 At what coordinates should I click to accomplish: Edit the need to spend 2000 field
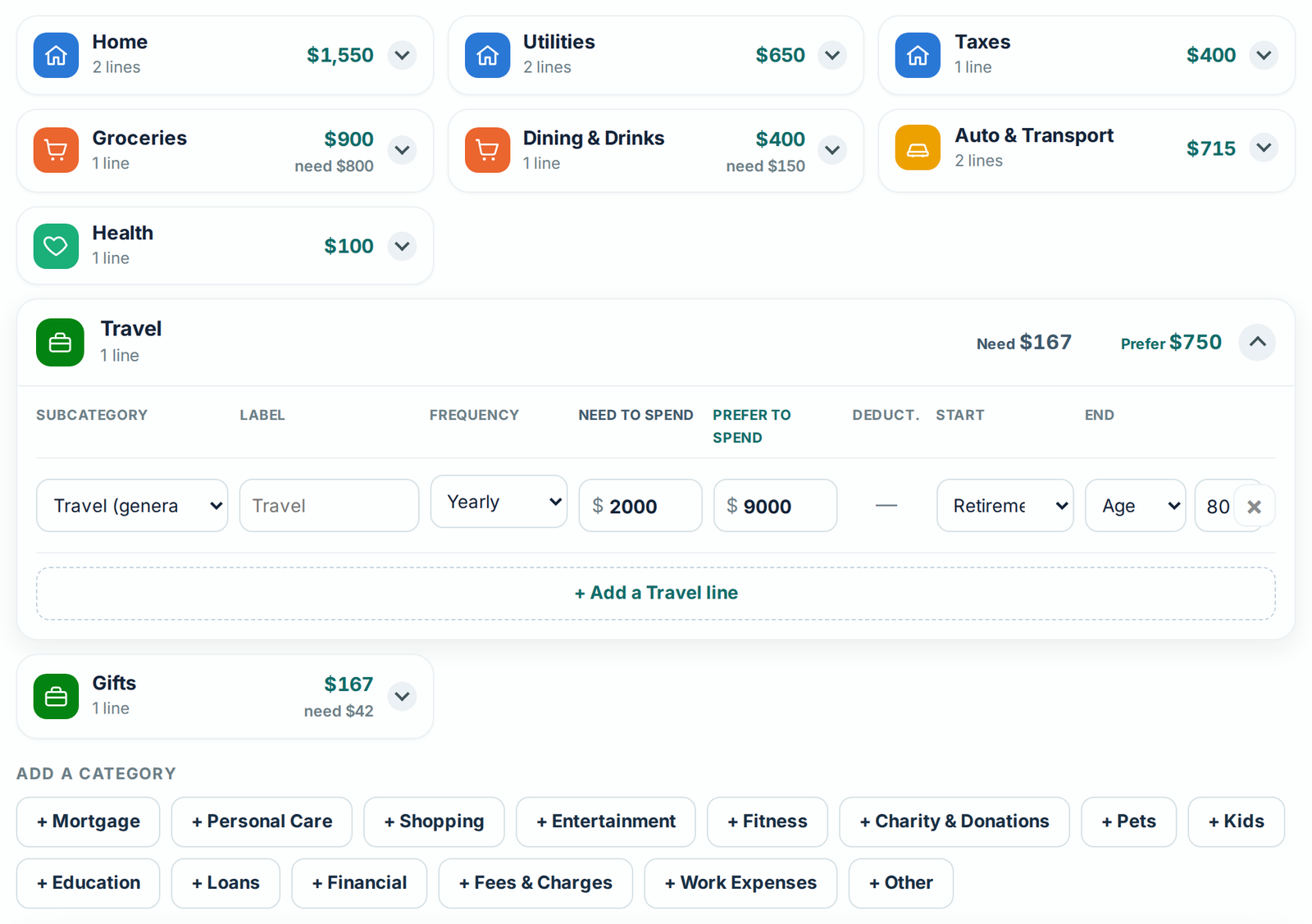[x=640, y=506]
